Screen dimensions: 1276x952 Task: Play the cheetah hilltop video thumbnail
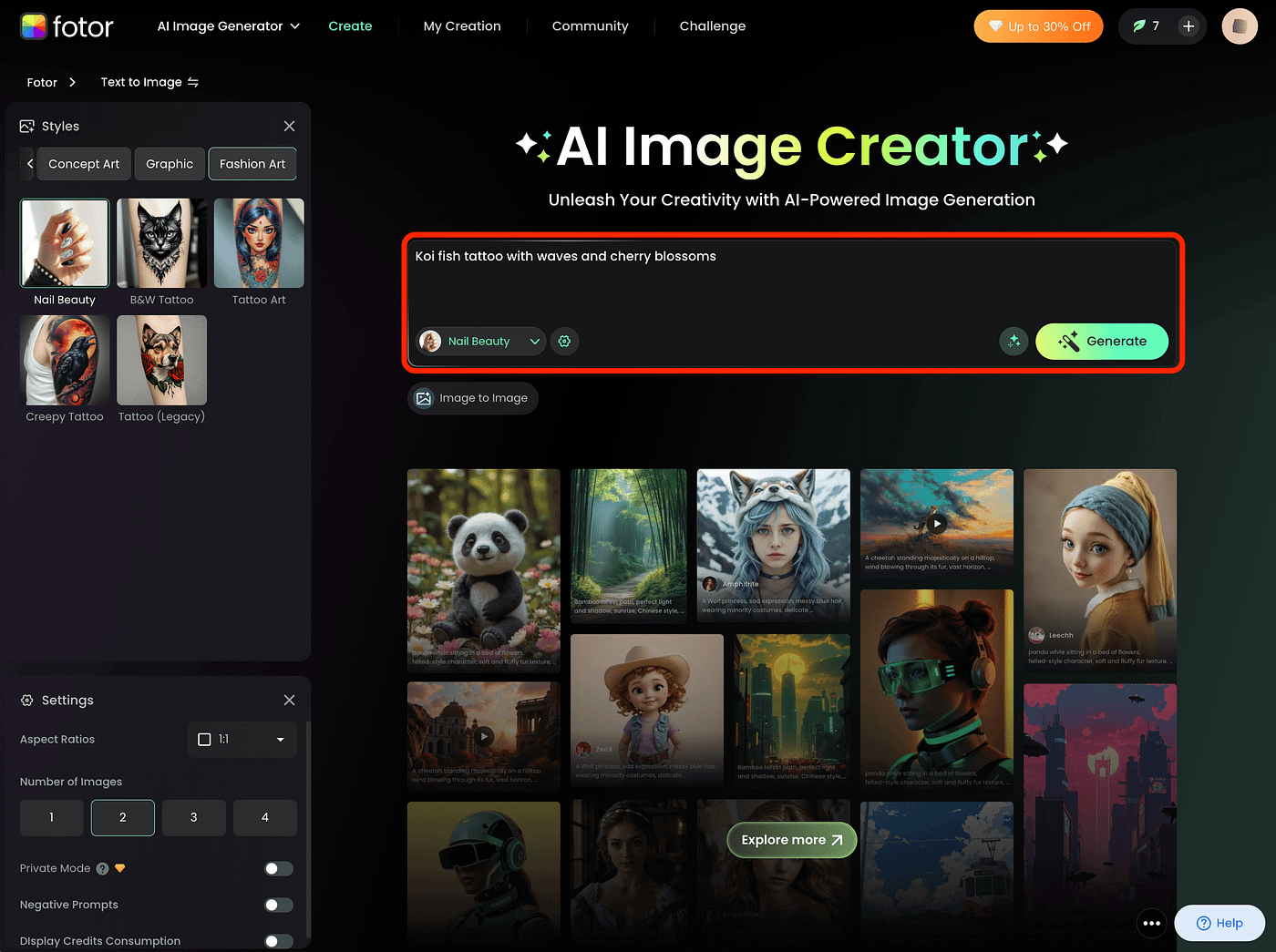(937, 523)
